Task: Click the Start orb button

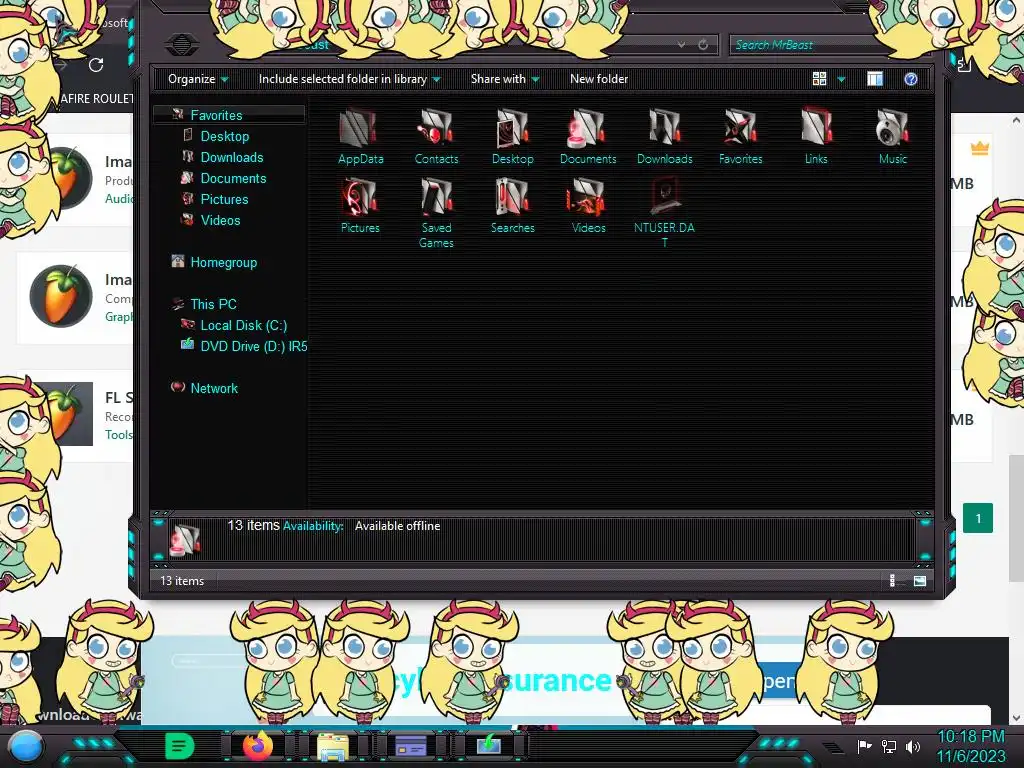Action: point(25,746)
